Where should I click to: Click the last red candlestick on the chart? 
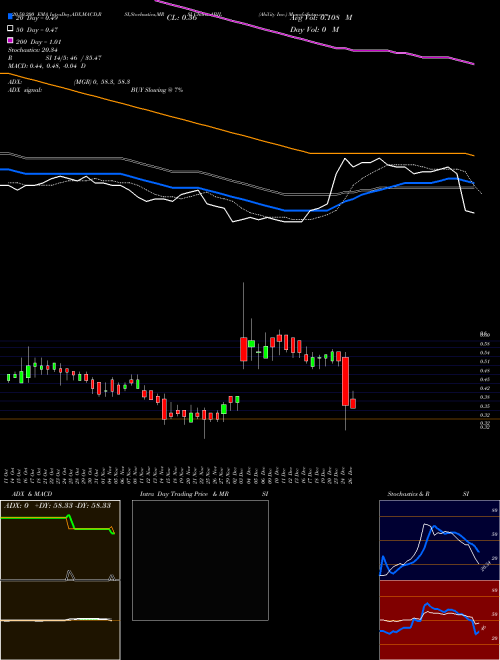click(x=353, y=403)
